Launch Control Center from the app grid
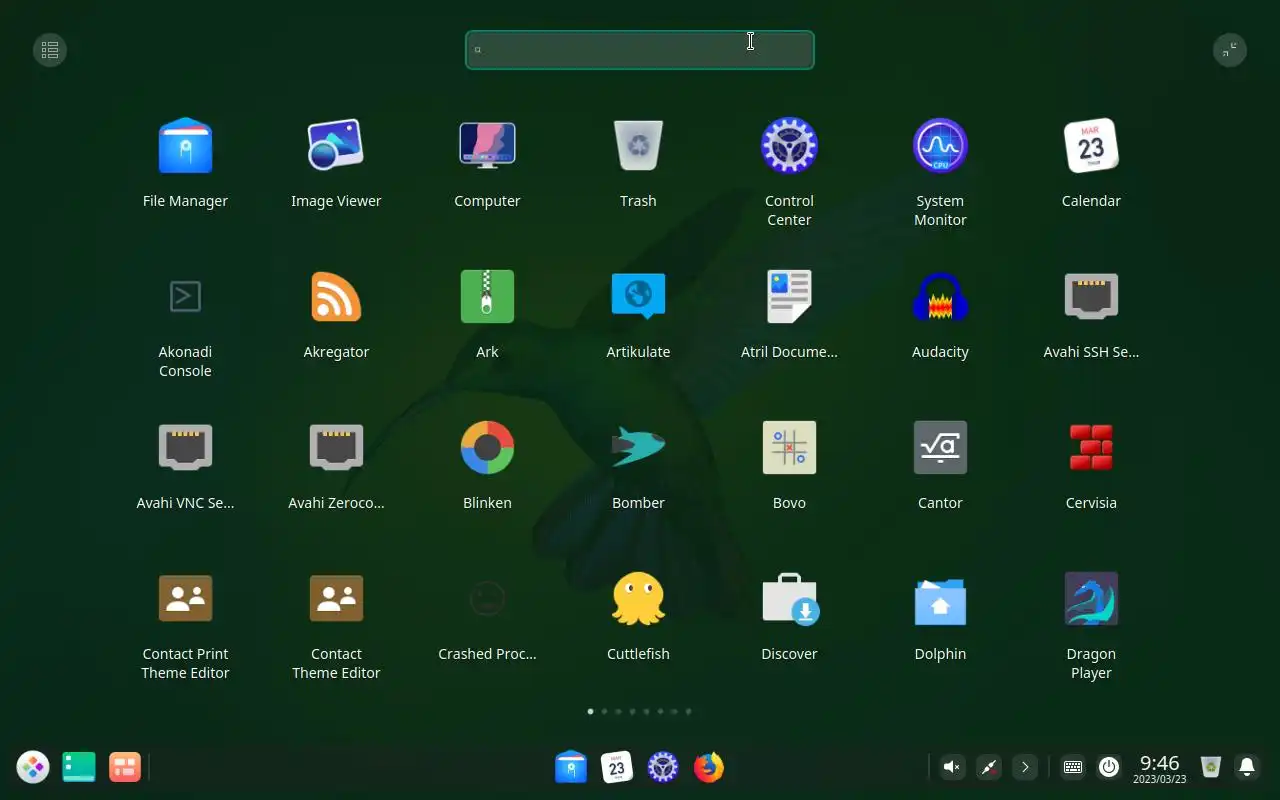The width and height of the screenshot is (1280, 800). tap(789, 146)
